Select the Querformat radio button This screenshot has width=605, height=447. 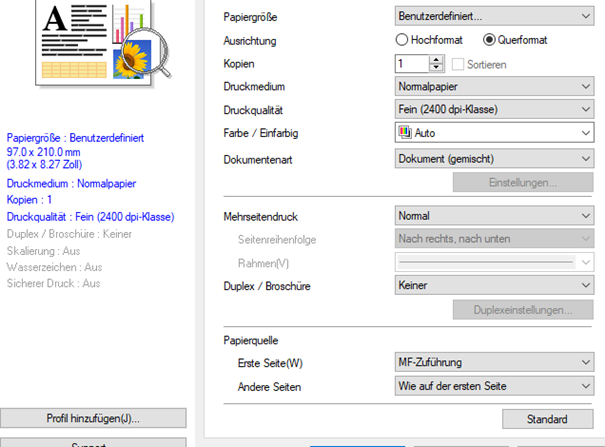pos(489,40)
